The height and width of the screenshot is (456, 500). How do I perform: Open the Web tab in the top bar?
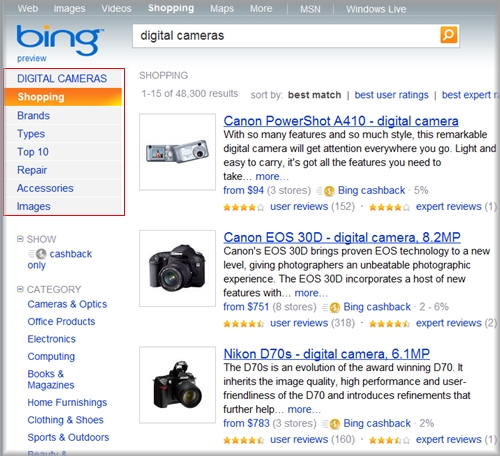coord(28,8)
